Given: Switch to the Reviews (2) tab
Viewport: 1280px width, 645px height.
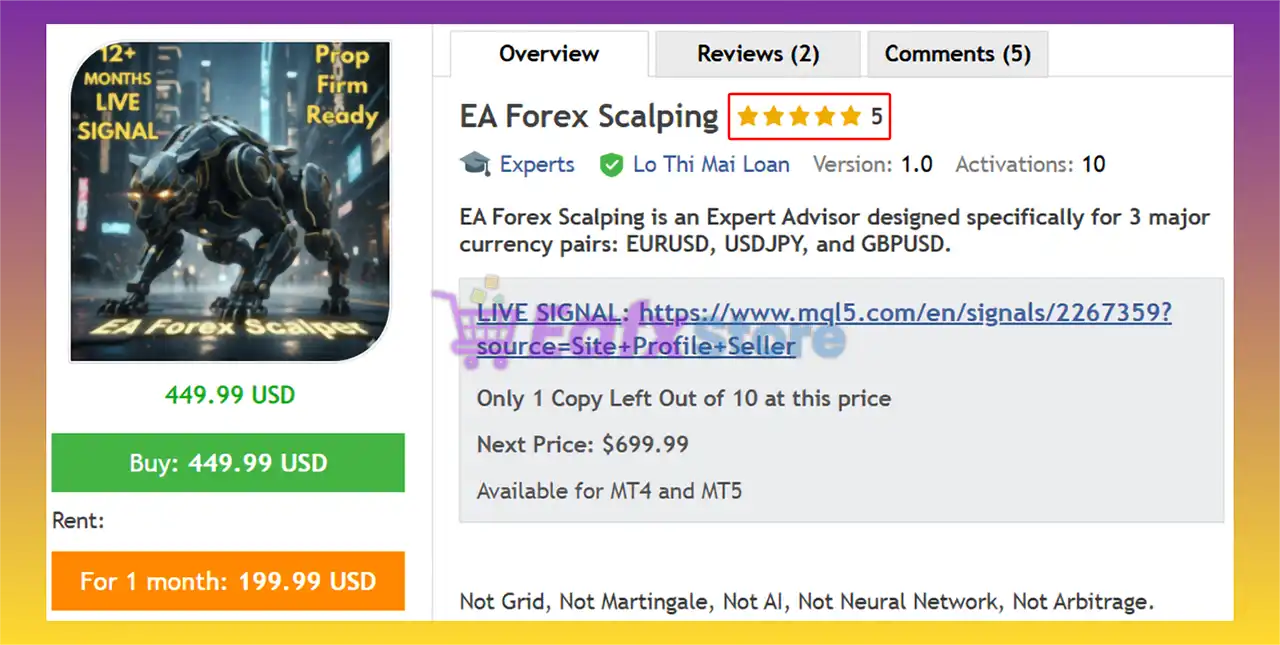Looking at the screenshot, I should (x=758, y=54).
